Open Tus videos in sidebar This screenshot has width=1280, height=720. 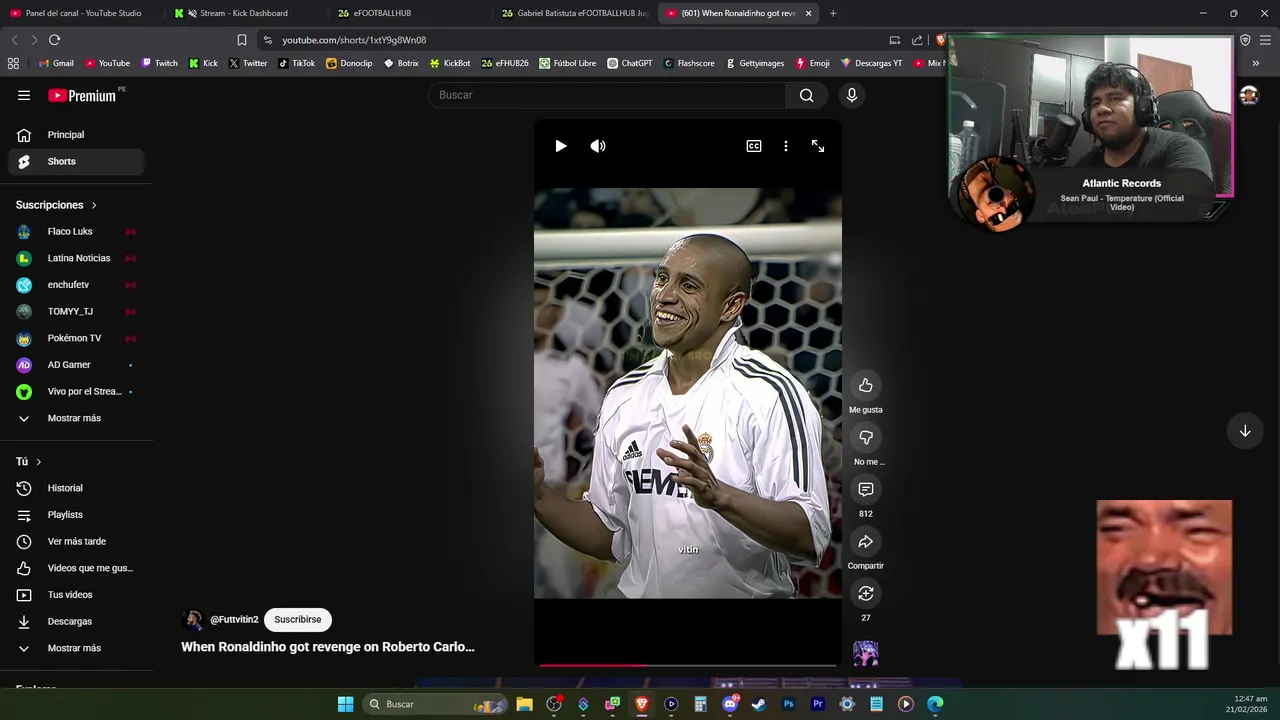click(76, 595)
